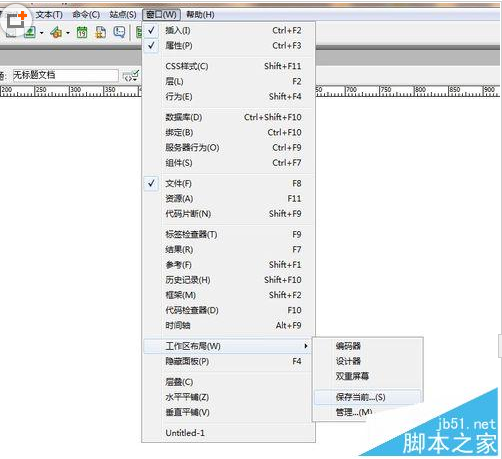Open the 帮助(H) menu
This screenshot has width=502, height=459.
coord(200,15)
